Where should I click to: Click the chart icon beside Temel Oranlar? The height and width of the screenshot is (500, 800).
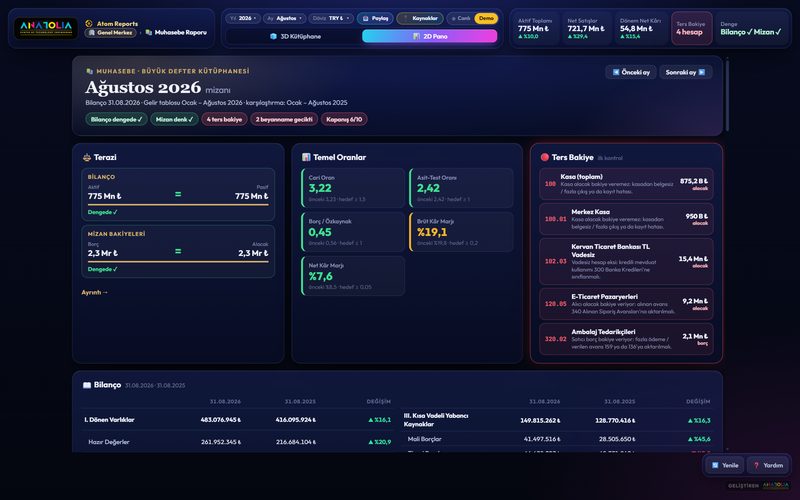(x=306, y=157)
